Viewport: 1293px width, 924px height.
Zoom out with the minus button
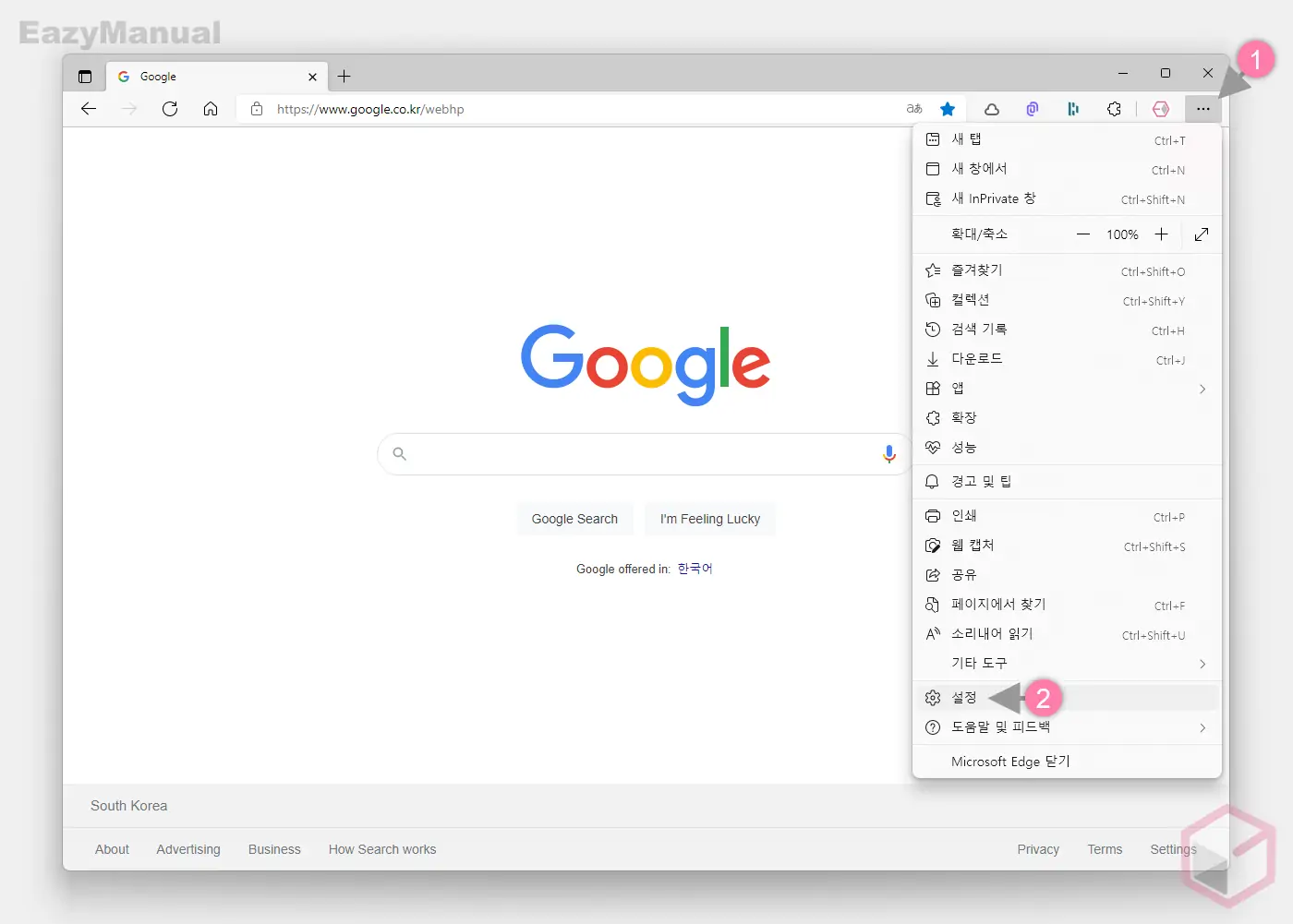pos(1083,234)
